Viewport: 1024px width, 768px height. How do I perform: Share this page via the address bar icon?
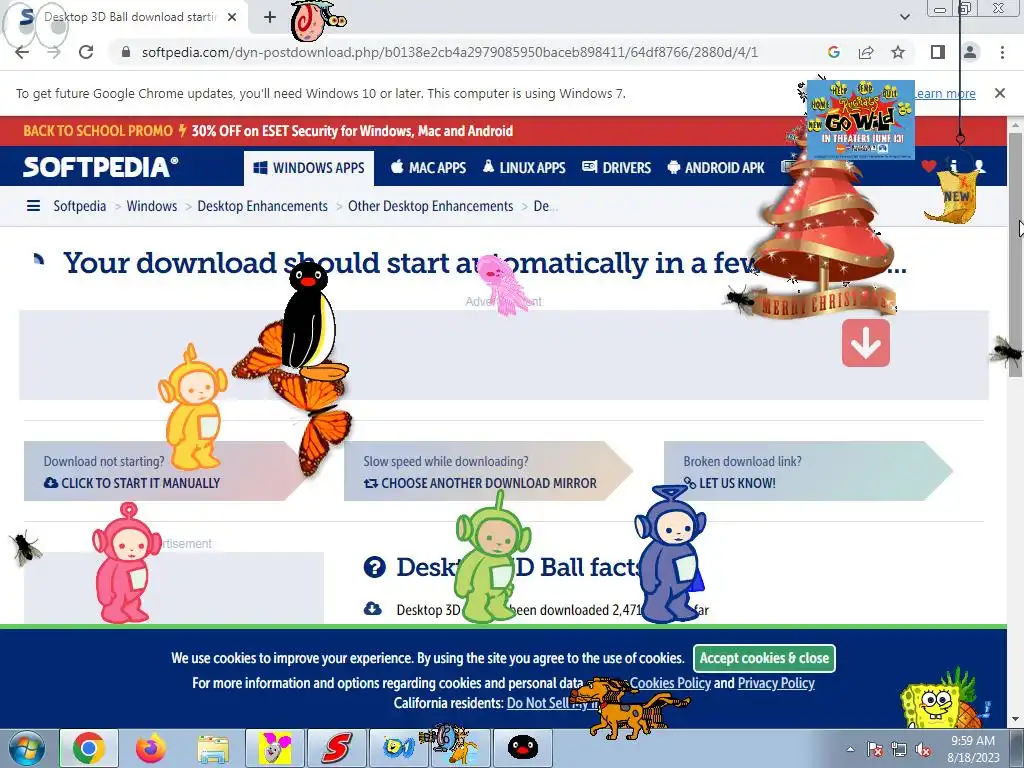[866, 52]
